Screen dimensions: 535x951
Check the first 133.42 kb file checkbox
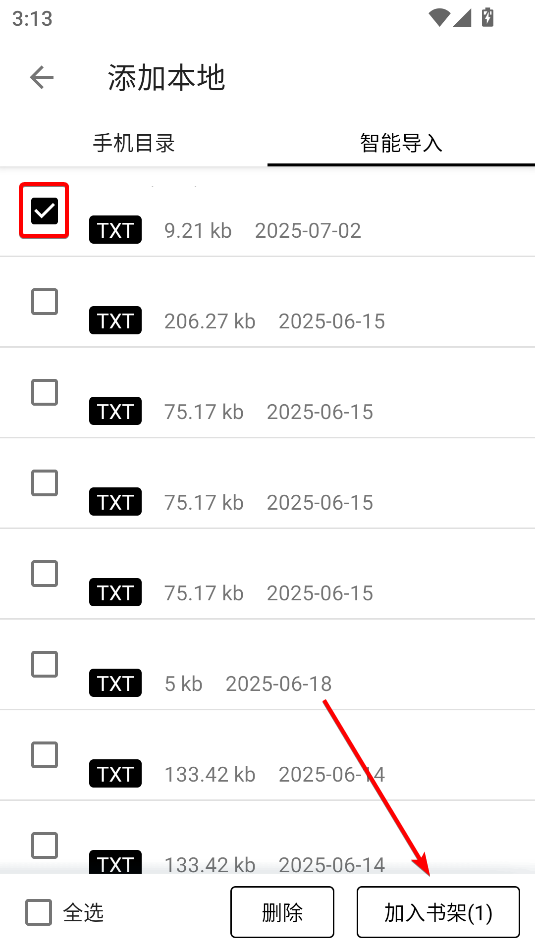(x=44, y=755)
